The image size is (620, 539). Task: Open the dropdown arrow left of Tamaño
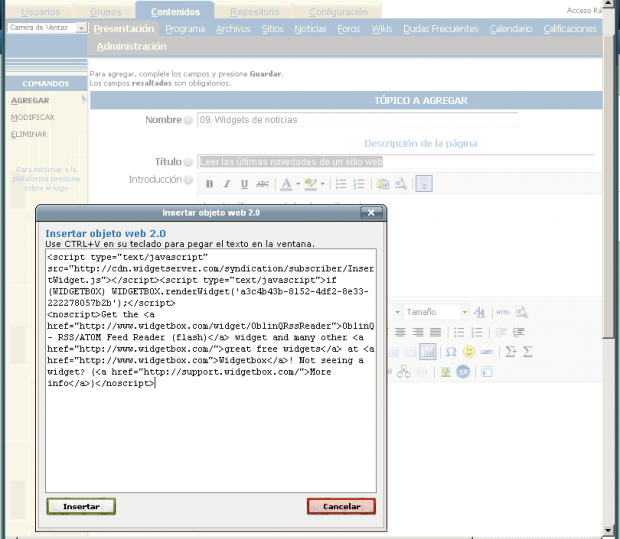(x=398, y=312)
